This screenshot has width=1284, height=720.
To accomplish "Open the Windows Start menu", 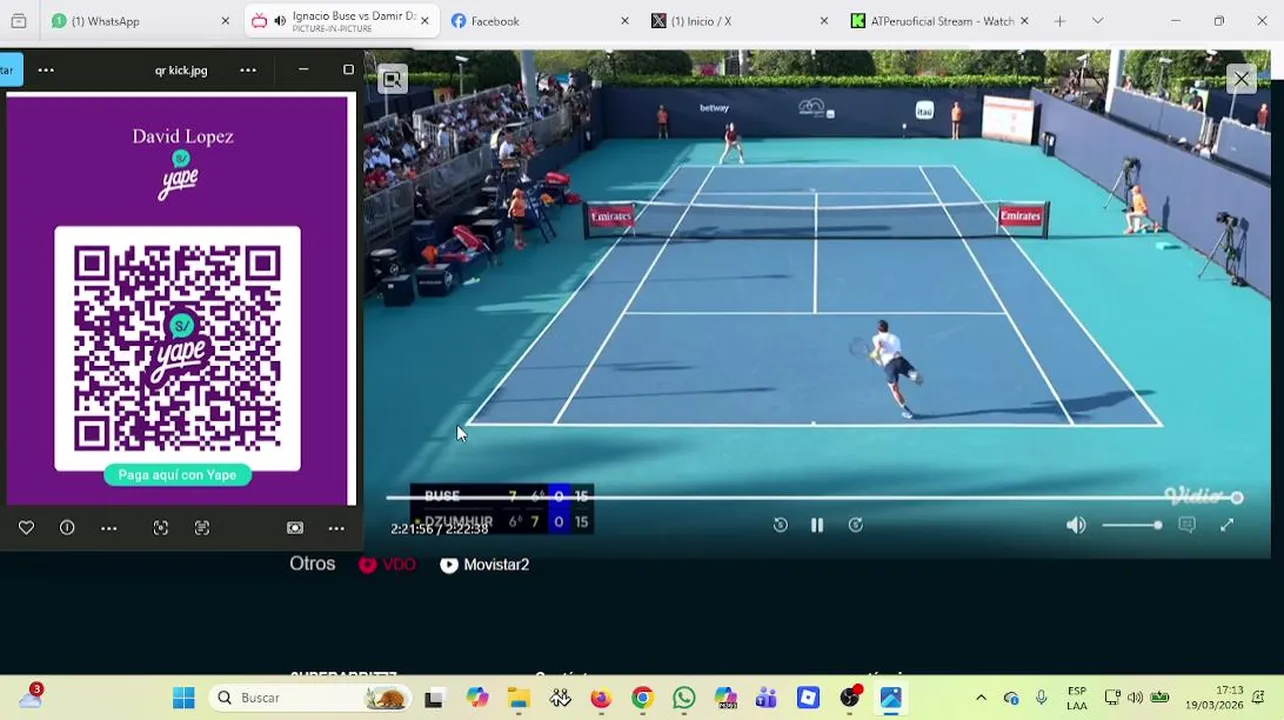I will [183, 698].
